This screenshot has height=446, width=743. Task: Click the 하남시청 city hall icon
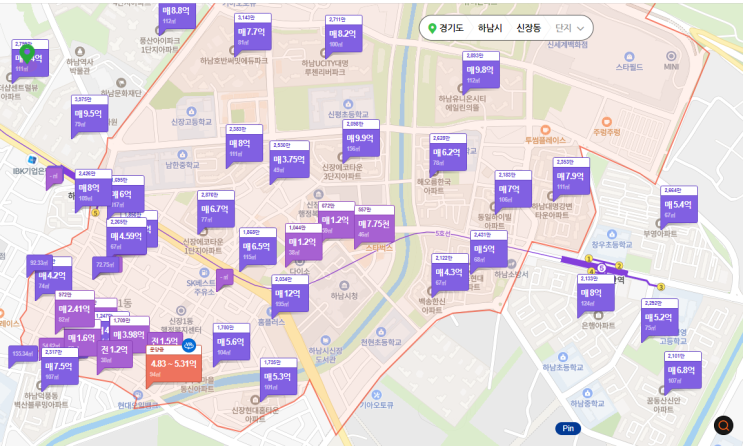pos(344,285)
